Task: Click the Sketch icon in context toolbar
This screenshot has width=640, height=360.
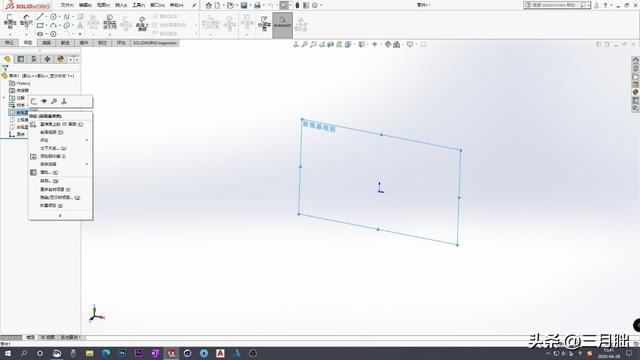Action: (x=34, y=101)
